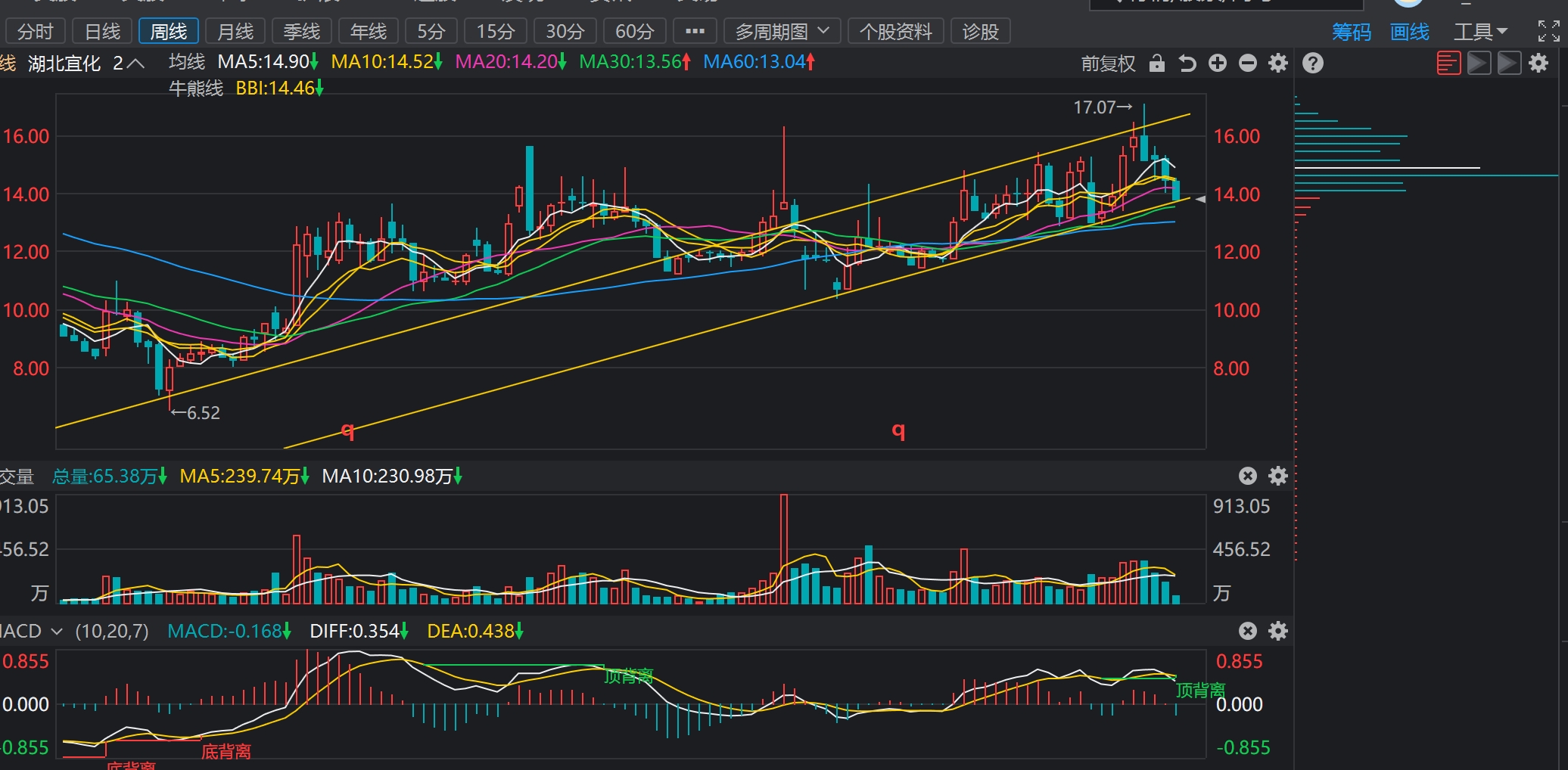Viewport: 1568px width, 770px height.
Task: Click the gray play icon beside the chip panel gear
Action: point(1509,63)
